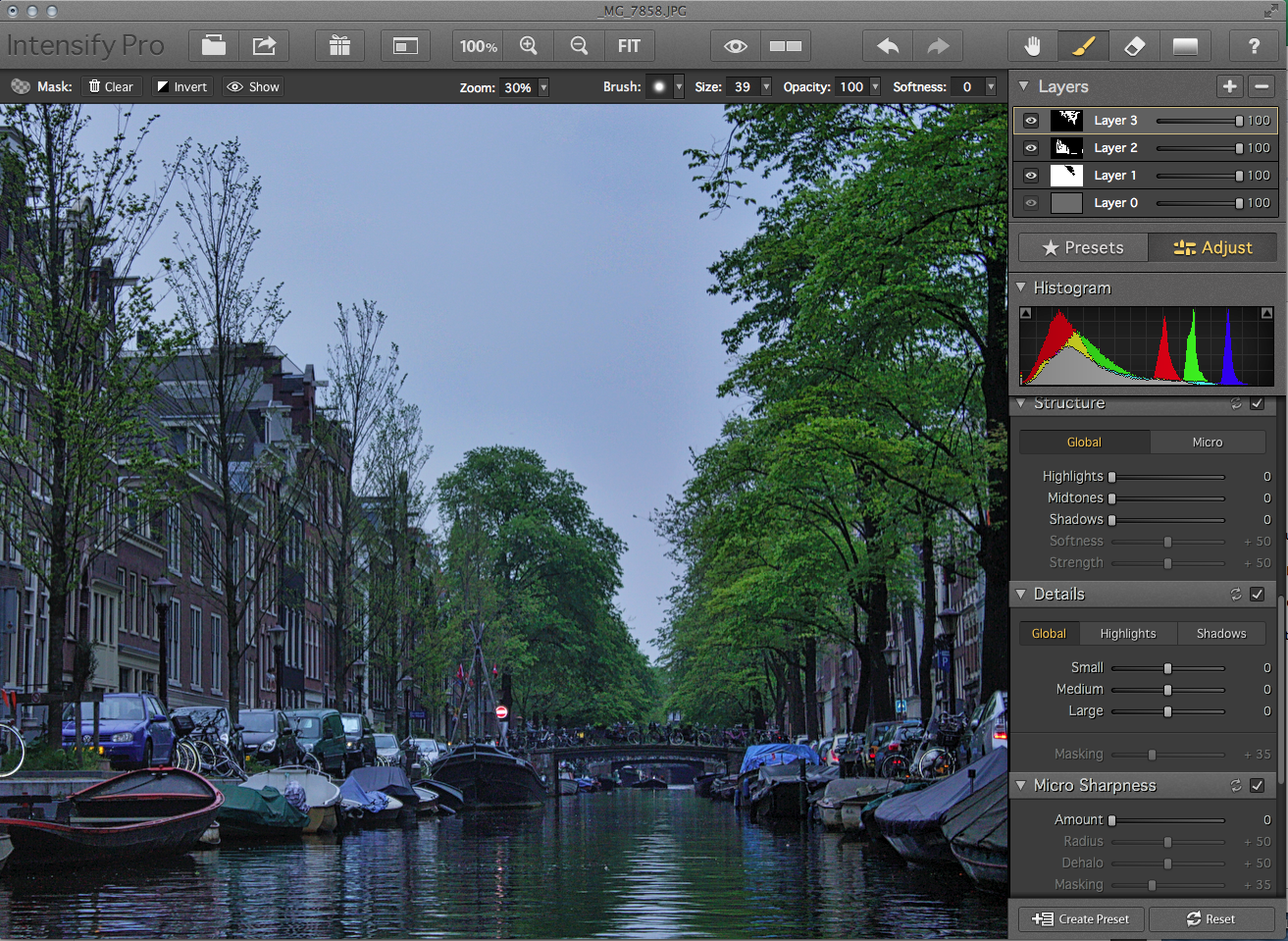This screenshot has width=1288, height=941.
Task: Uncheck the Micro Sharpness enable checkbox
Action: tap(1258, 785)
